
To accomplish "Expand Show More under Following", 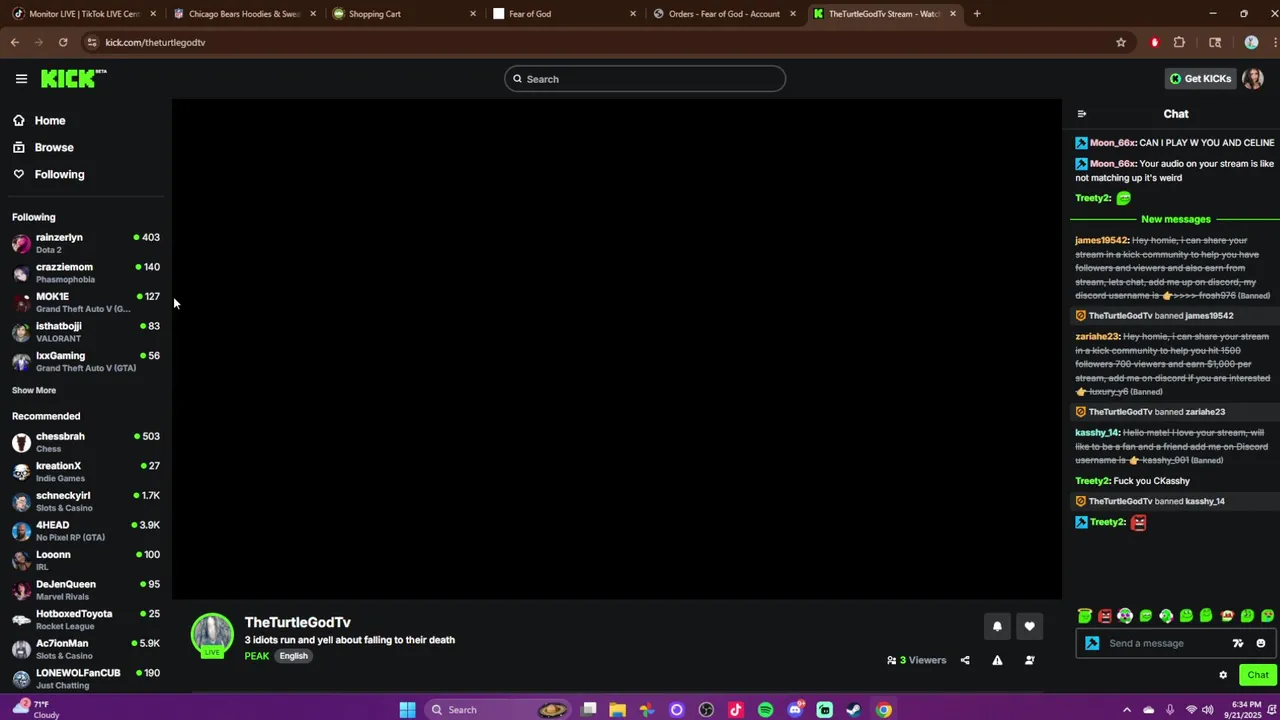I will (x=34, y=390).
